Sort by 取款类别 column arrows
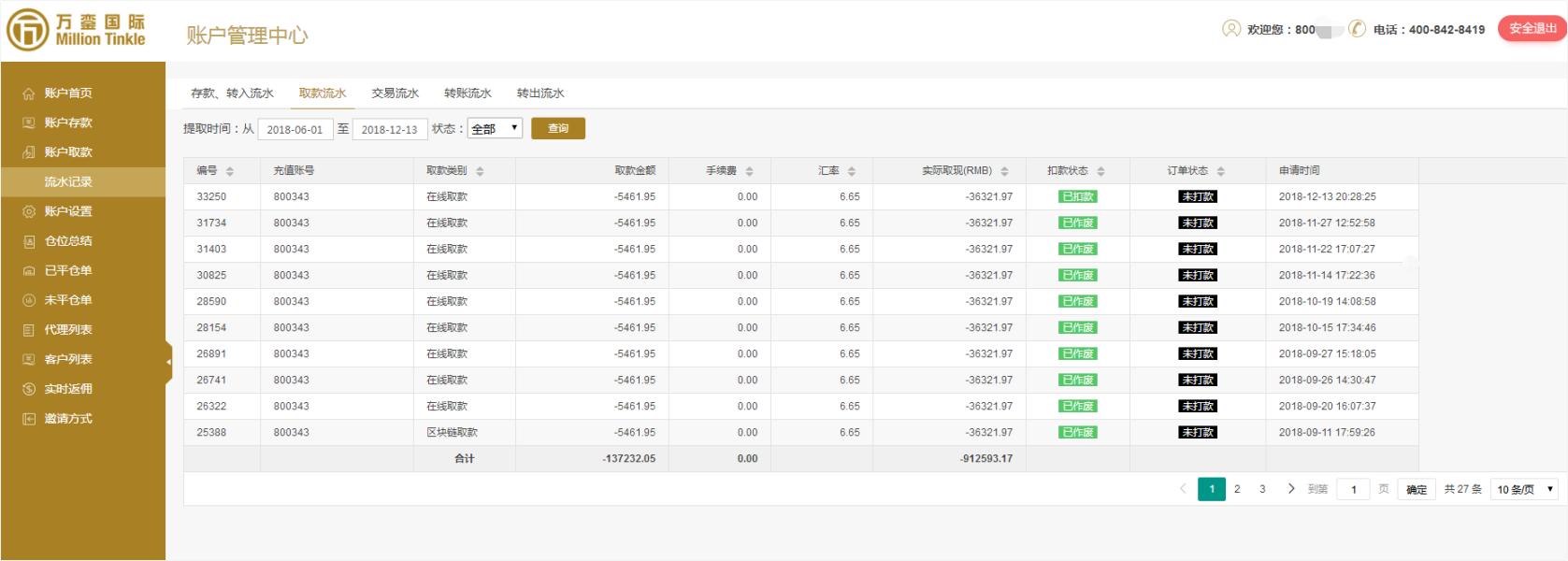The height and width of the screenshot is (561, 1568). pos(480,172)
